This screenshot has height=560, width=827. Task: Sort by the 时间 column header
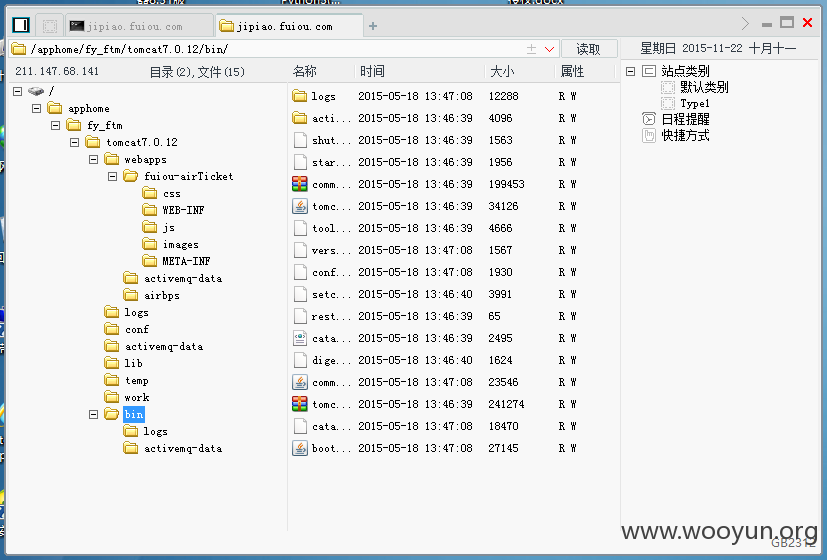372,71
